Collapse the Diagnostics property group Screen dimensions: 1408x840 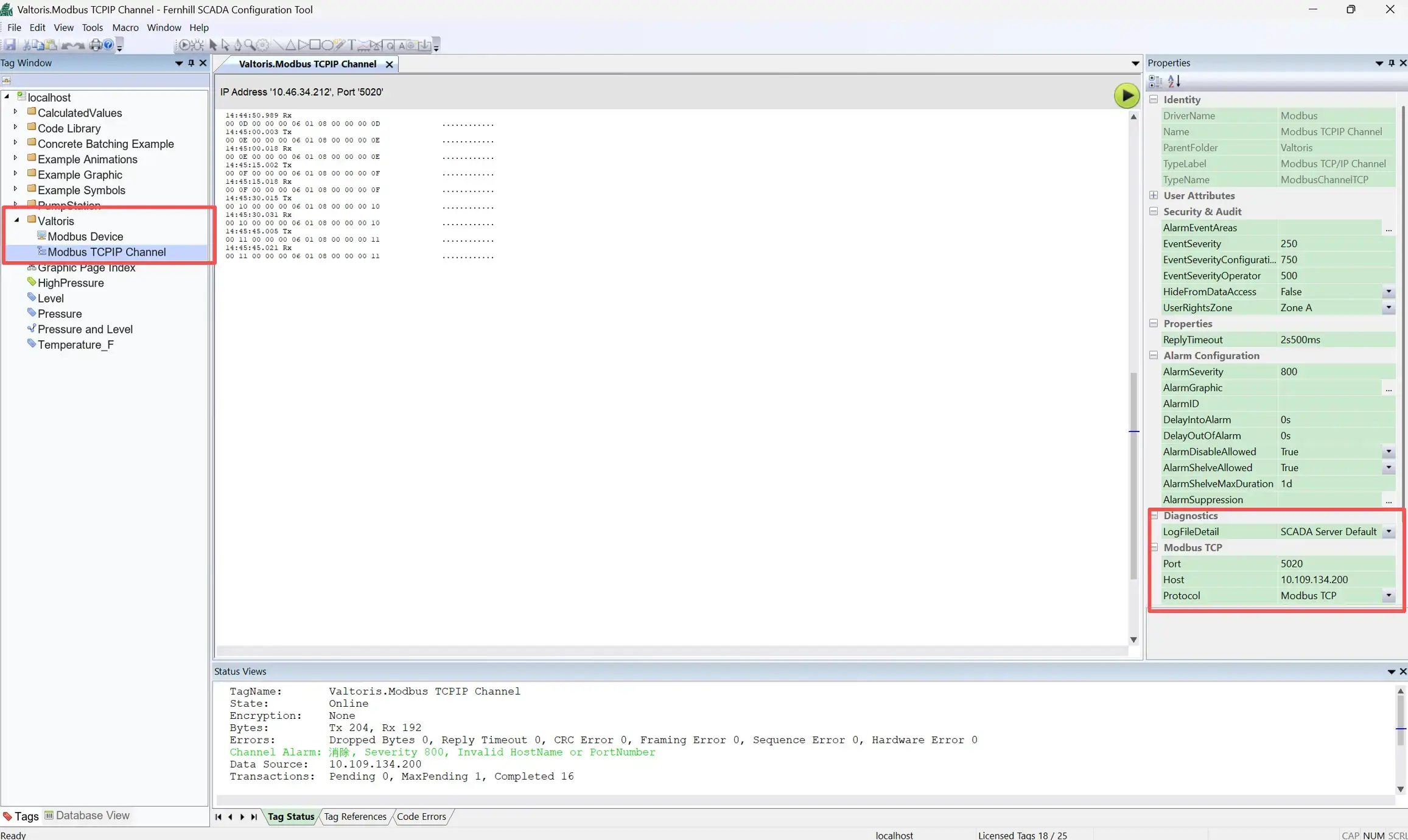(x=1154, y=516)
